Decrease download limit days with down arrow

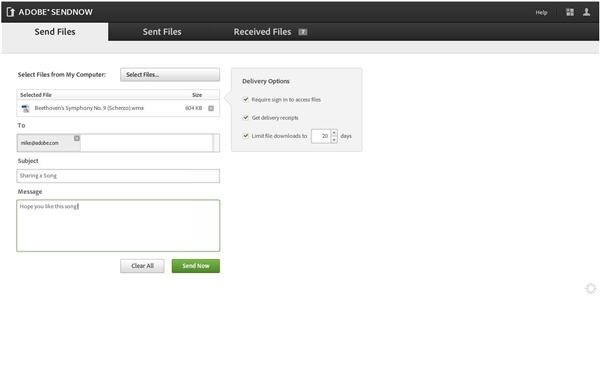click(x=334, y=140)
